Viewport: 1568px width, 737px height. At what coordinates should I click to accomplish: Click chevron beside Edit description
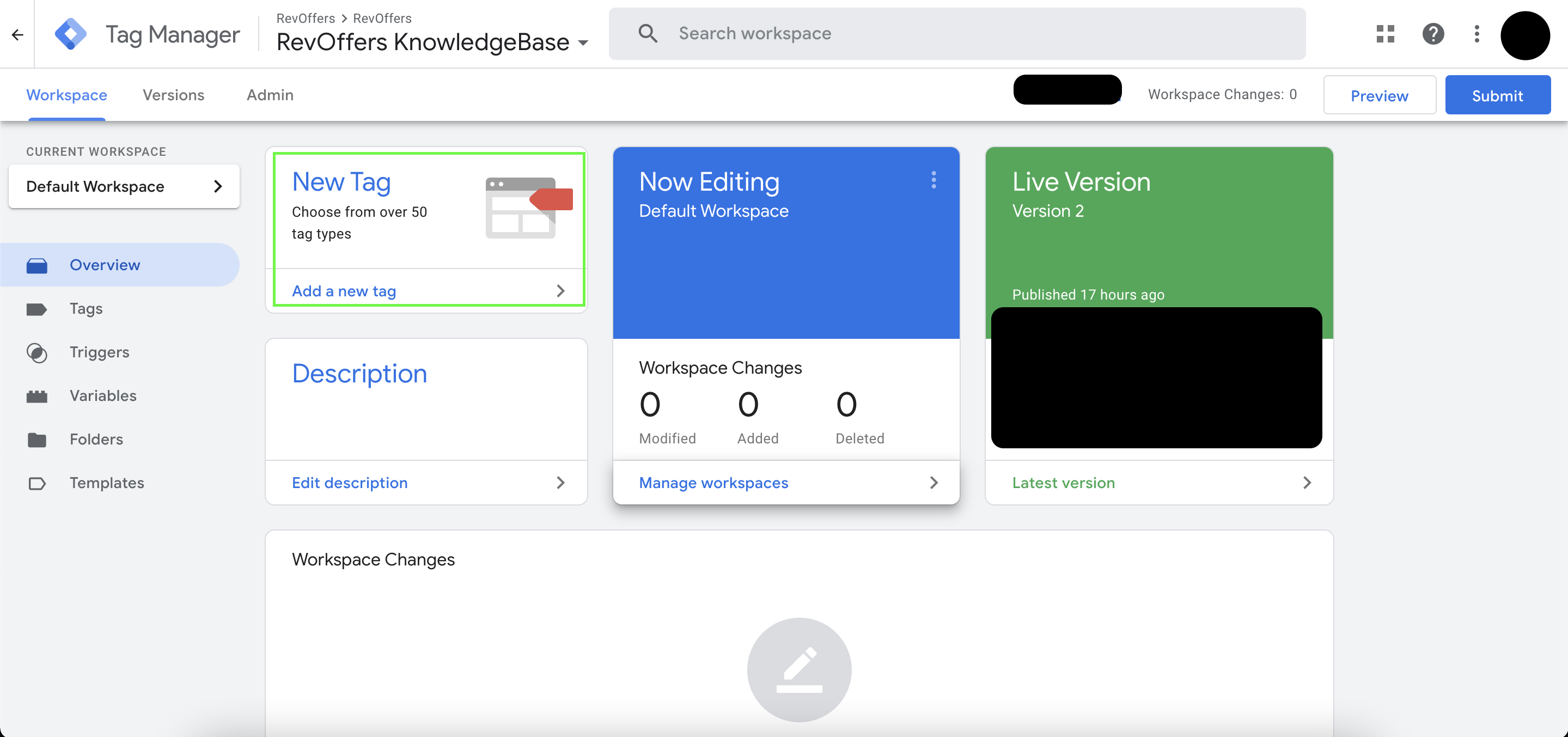(x=560, y=483)
